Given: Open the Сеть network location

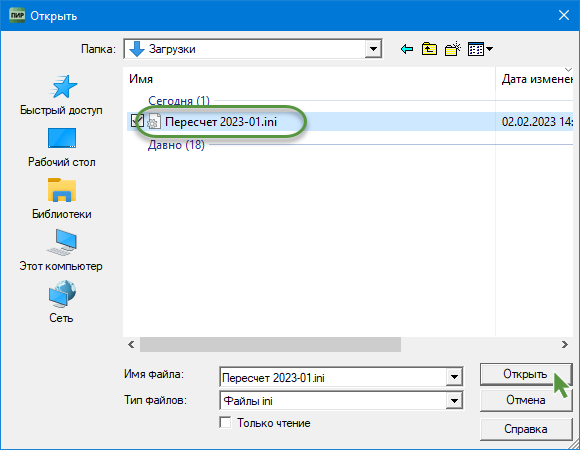Looking at the screenshot, I should [x=61, y=302].
